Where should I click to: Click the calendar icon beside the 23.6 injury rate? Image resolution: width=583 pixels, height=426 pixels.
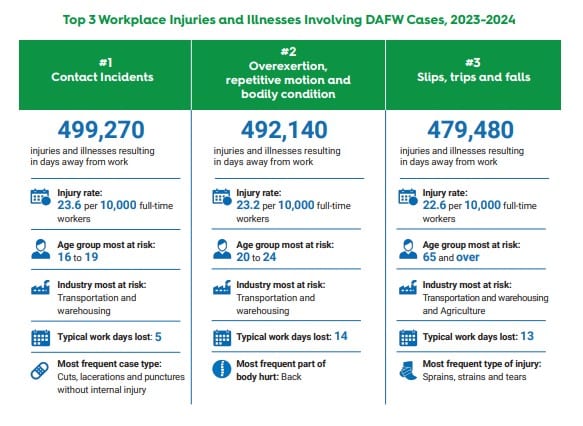41,197
